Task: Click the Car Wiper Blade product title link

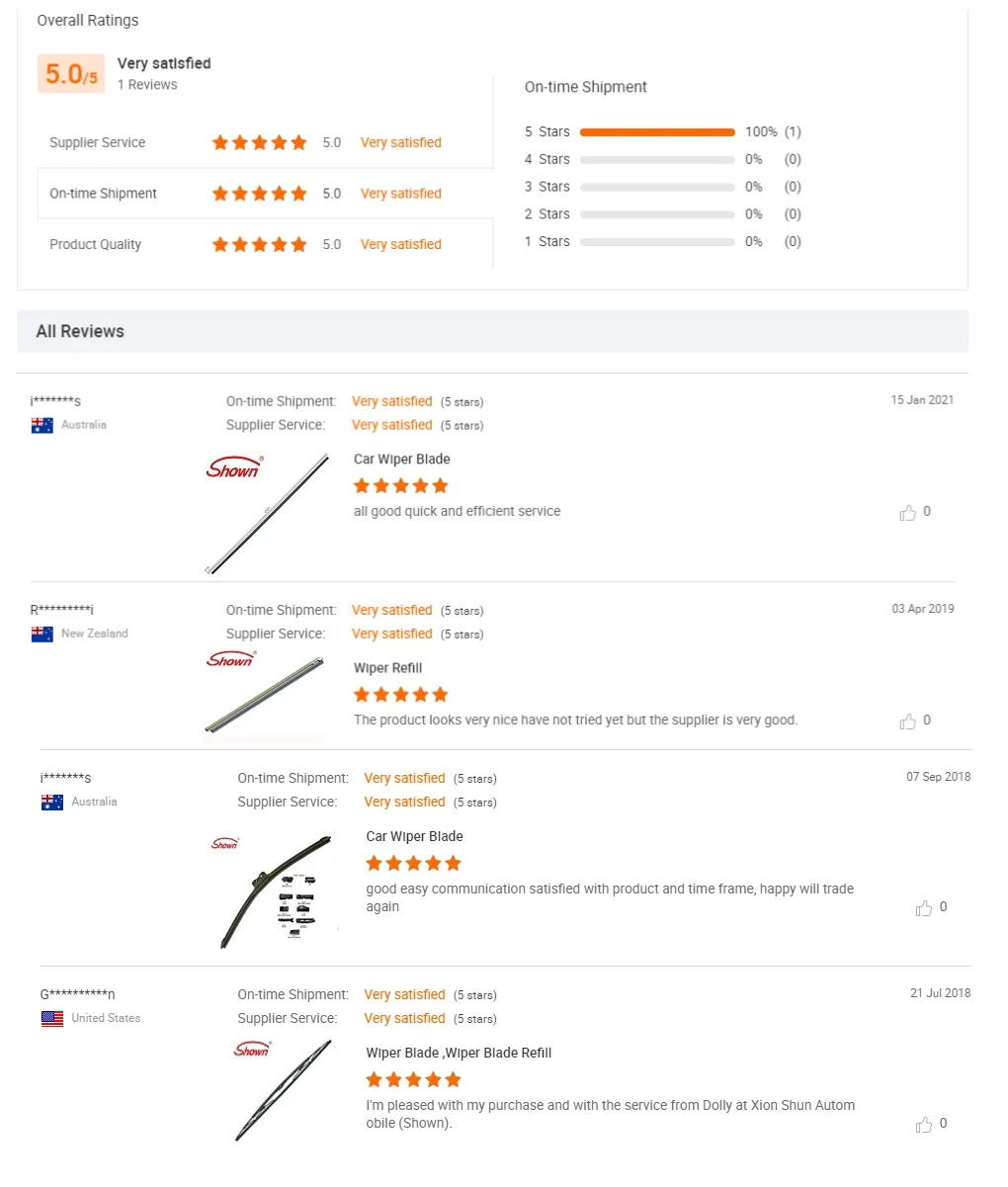Action: point(401,459)
